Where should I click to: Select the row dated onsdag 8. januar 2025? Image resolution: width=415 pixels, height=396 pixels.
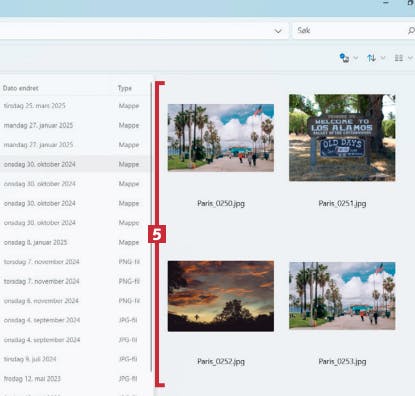point(75,242)
